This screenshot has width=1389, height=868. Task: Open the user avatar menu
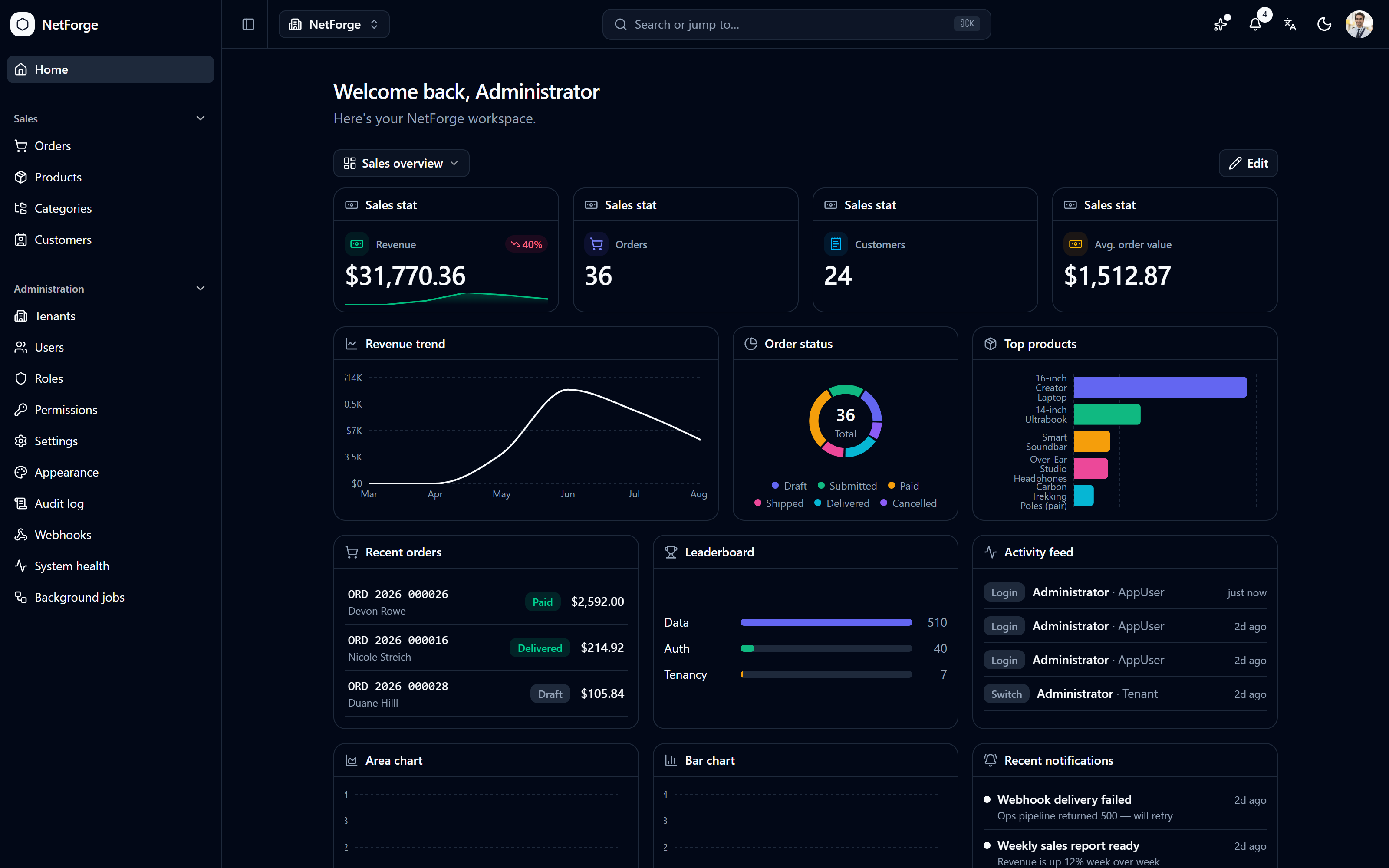point(1359,24)
